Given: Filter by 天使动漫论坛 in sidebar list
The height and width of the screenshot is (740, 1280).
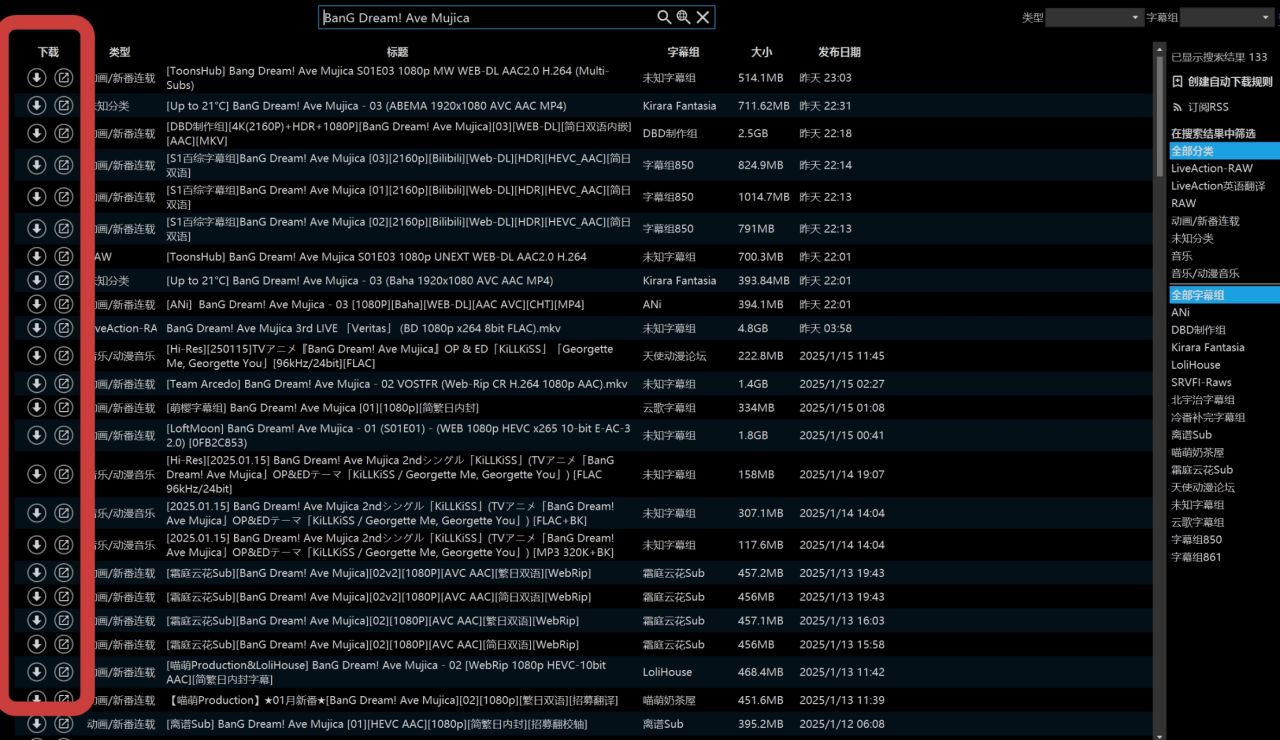Looking at the screenshot, I should tap(1203, 487).
